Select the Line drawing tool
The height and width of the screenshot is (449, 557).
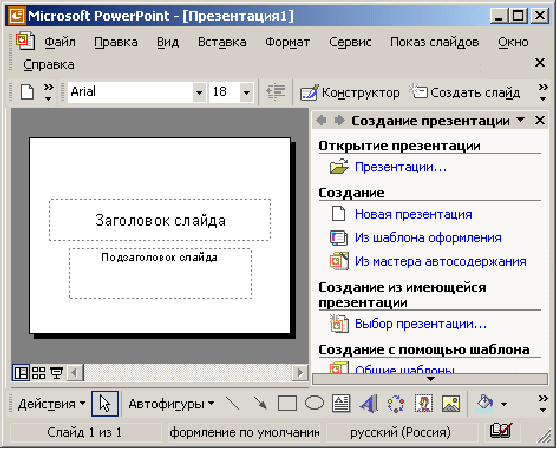click(233, 404)
